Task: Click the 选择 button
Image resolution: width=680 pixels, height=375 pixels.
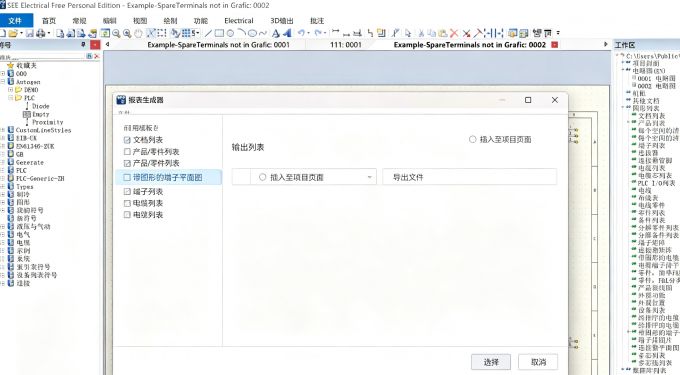Action: click(x=491, y=362)
